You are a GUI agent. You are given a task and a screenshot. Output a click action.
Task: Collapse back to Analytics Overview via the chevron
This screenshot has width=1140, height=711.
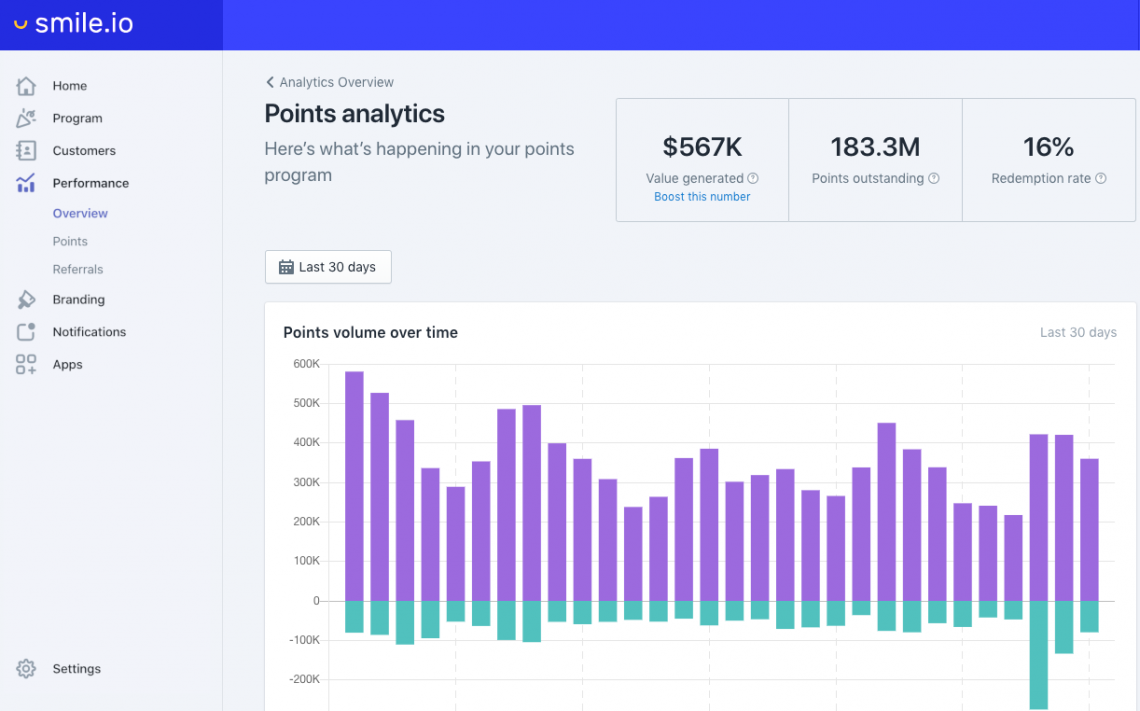click(x=269, y=82)
